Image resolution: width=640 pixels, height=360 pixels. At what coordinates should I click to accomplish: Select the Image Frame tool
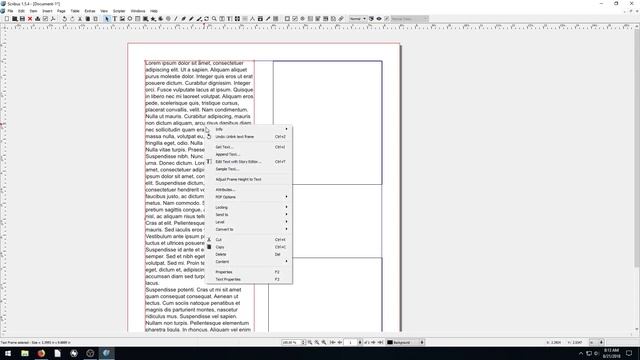pyautogui.click(x=122, y=19)
